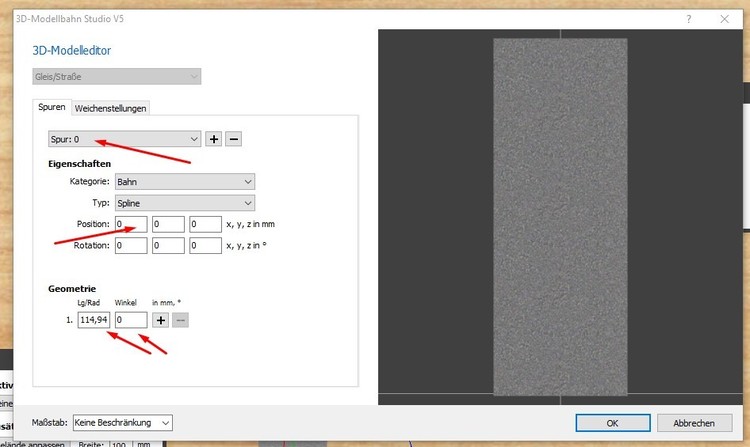This screenshot has height=447, width=750.
Task: Click the Winkel input field
Action: (x=131, y=320)
